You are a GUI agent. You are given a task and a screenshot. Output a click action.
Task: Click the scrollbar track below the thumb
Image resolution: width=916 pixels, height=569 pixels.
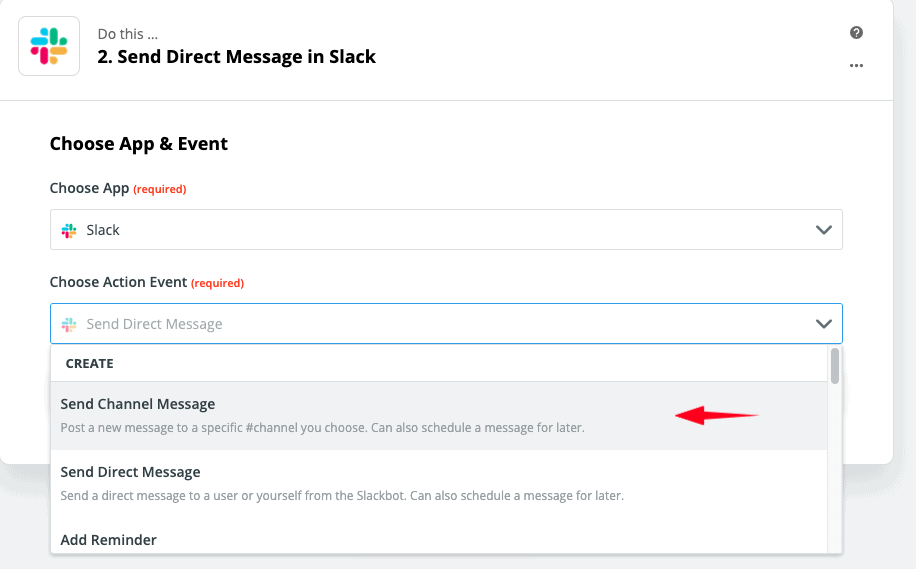coord(834,470)
